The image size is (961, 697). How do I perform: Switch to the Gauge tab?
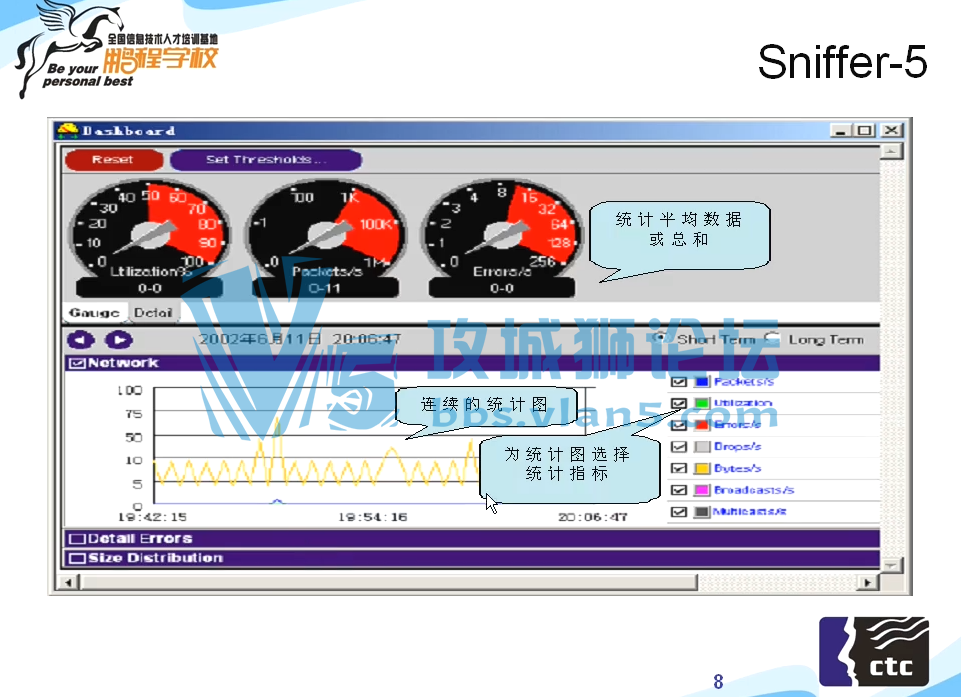click(x=94, y=313)
